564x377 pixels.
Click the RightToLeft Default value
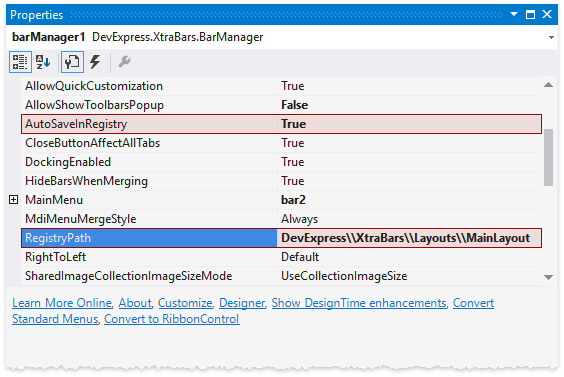pos(409,257)
